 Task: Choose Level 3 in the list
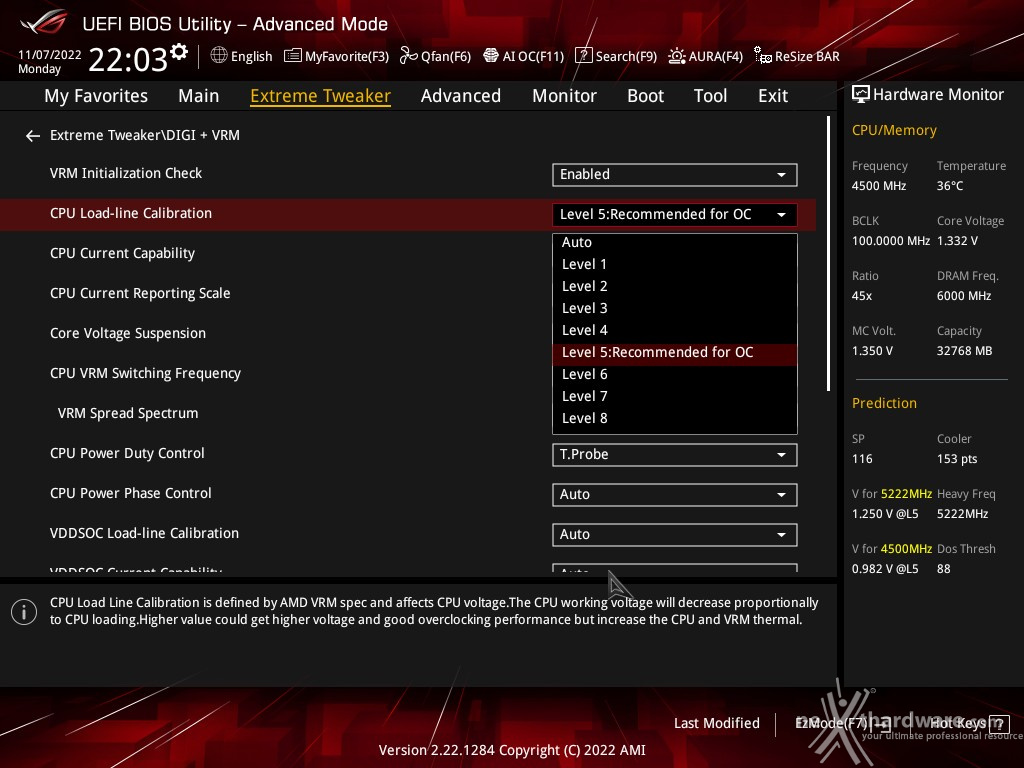pyautogui.click(x=675, y=308)
